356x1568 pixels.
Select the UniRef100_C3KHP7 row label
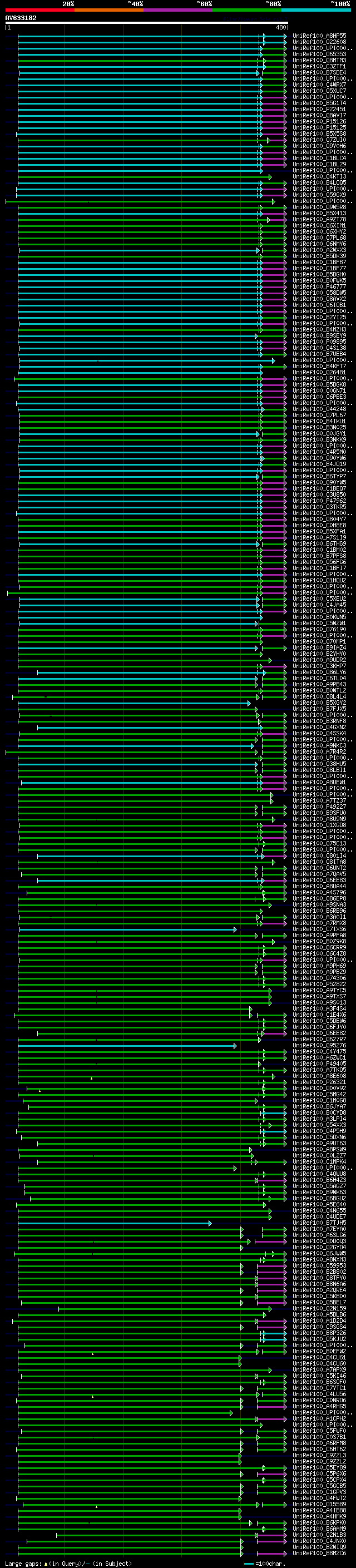(319, 666)
